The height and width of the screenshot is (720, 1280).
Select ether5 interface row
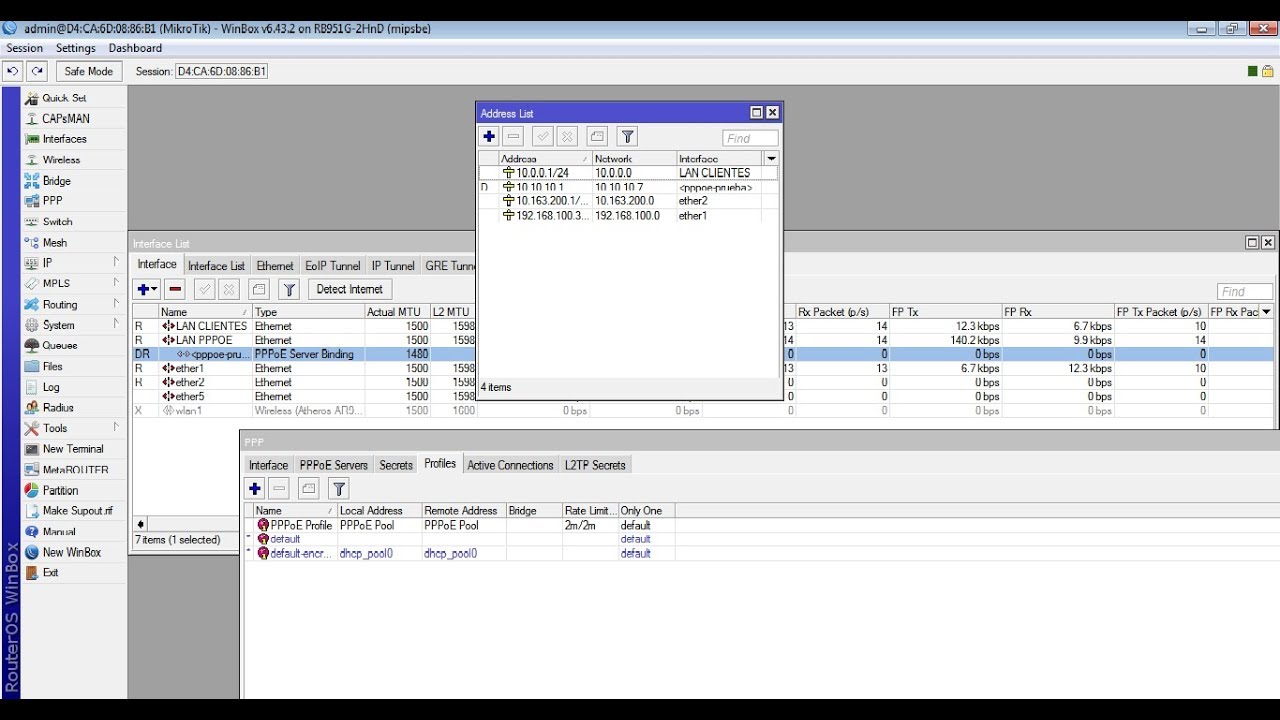tap(703, 396)
